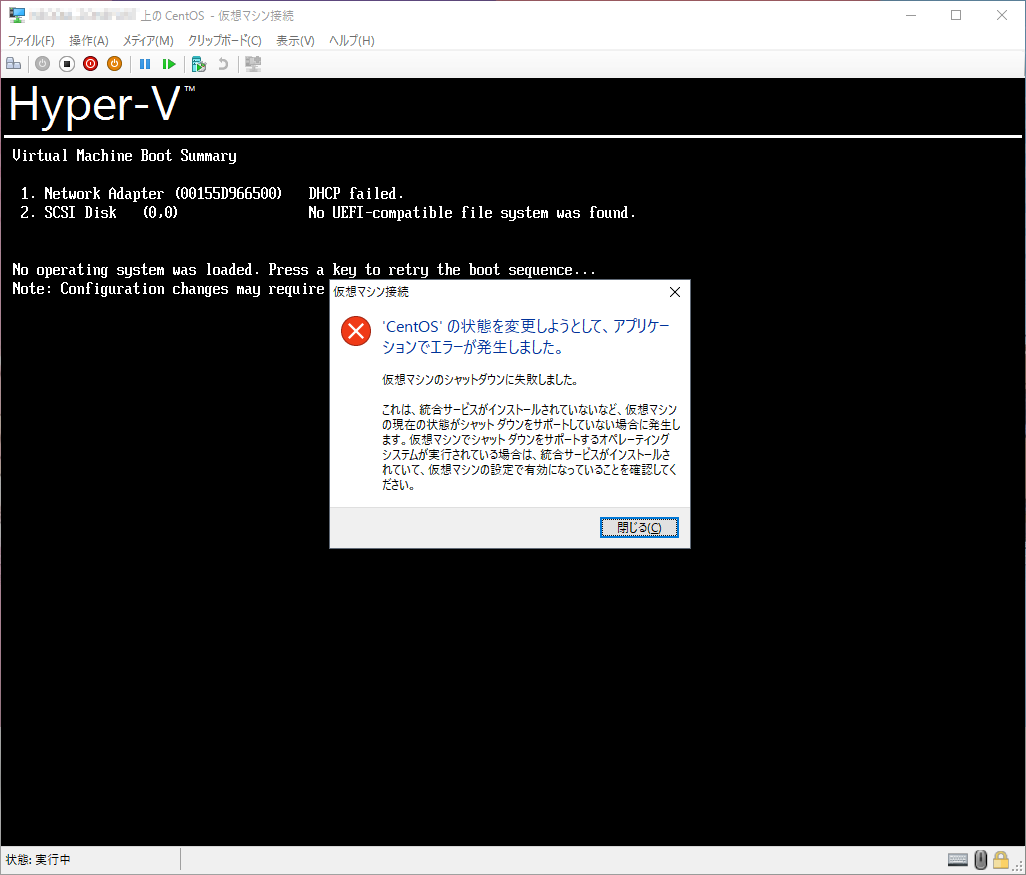Viewport: 1026px width, 875px height.
Task: Click the keyboard icon in the status bar
Action: pyautogui.click(x=957, y=860)
